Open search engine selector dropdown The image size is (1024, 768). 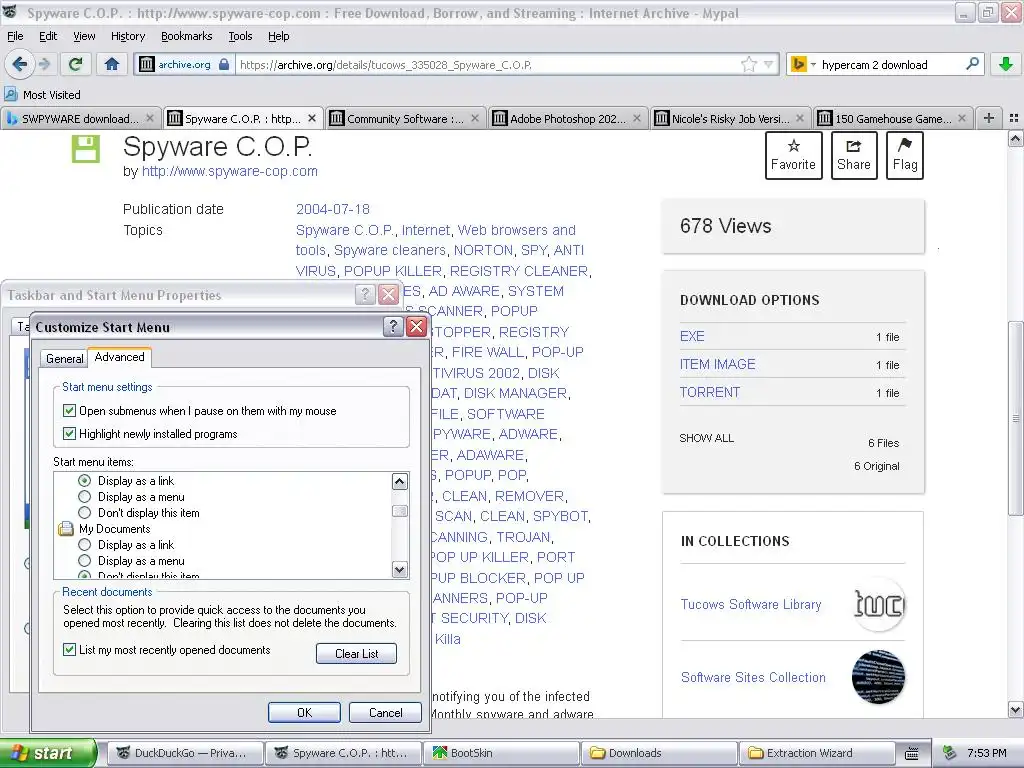(x=813, y=65)
